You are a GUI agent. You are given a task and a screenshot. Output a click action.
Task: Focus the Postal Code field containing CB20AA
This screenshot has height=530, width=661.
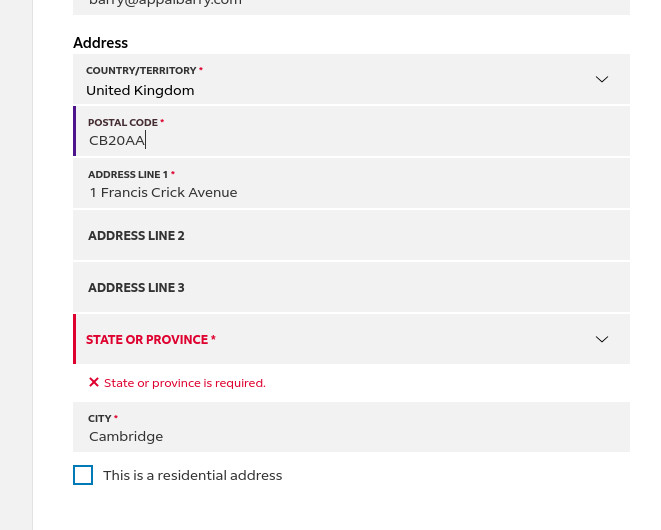(x=350, y=140)
